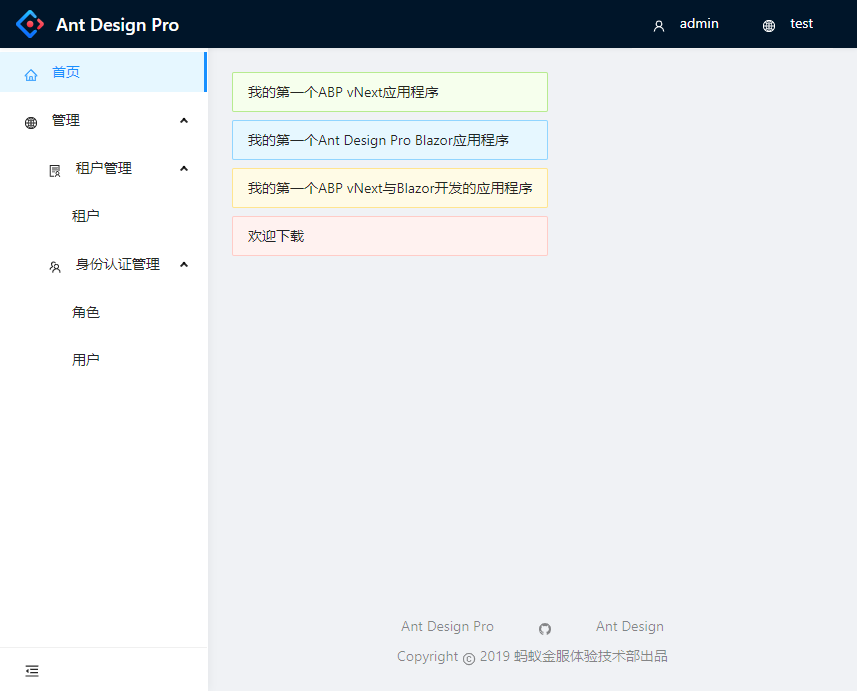Click the user avatar icon beside admin
The height and width of the screenshot is (691, 857).
[658, 25]
